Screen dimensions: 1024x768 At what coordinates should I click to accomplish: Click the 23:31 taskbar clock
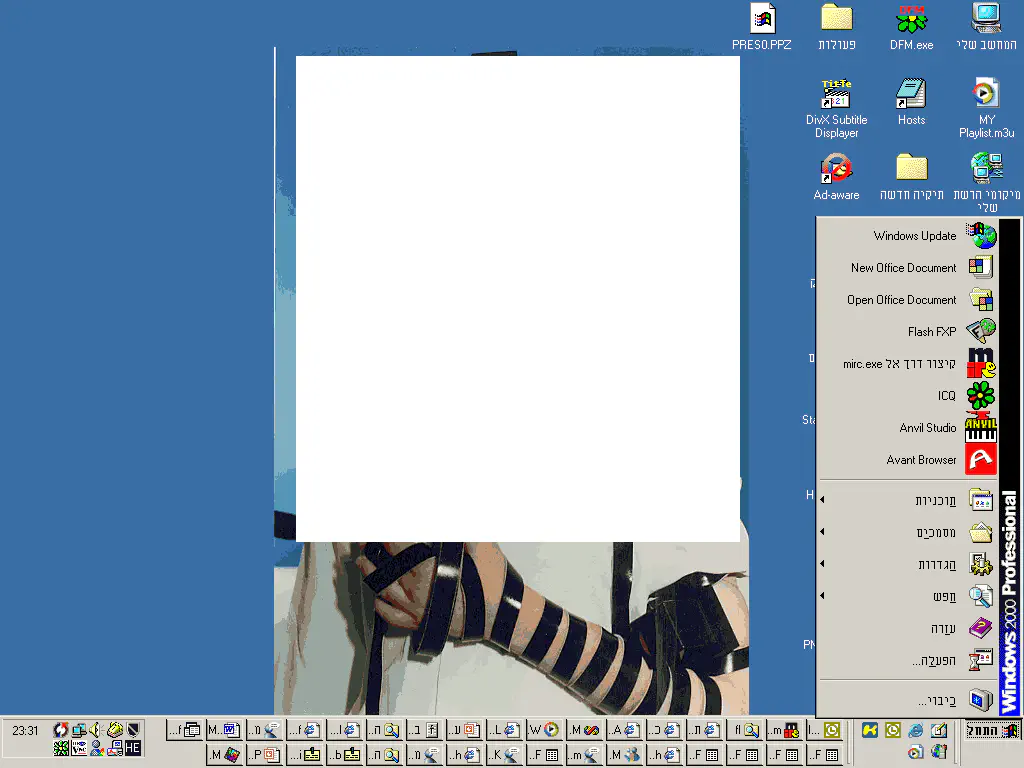[26, 731]
